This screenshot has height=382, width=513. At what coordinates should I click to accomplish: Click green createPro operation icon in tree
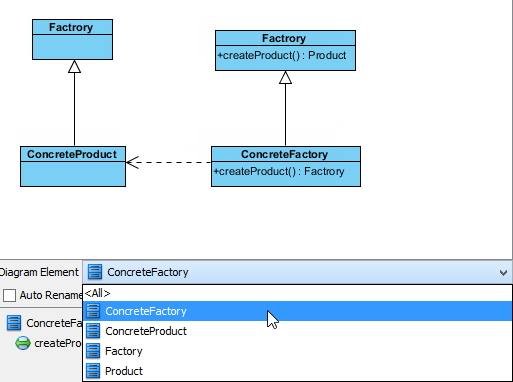click(23, 343)
